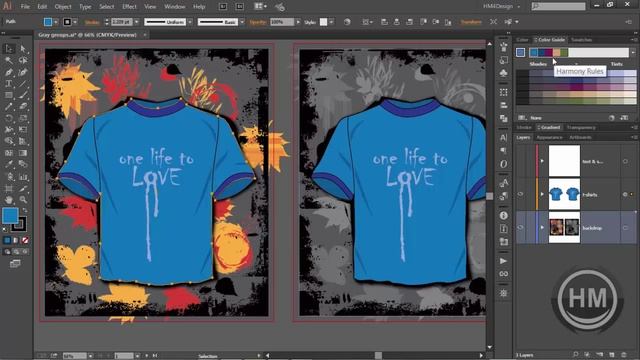
Task: Select the Eyedropper tool
Action: click(x=9, y=164)
